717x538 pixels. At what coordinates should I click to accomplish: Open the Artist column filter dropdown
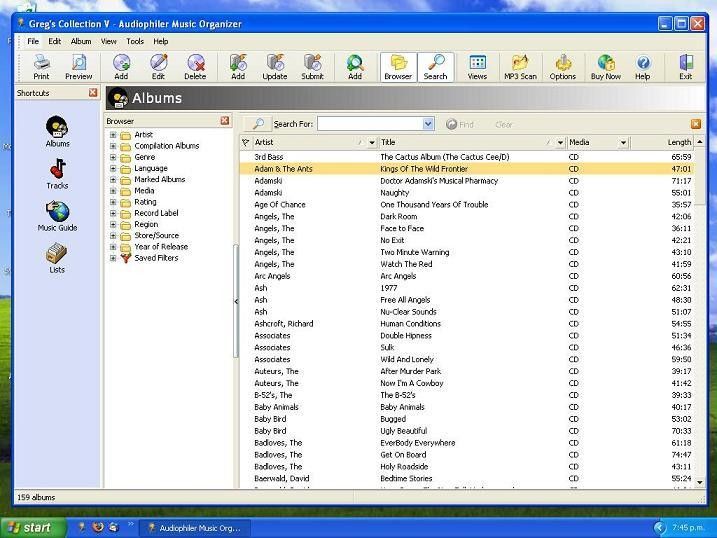(x=372, y=143)
